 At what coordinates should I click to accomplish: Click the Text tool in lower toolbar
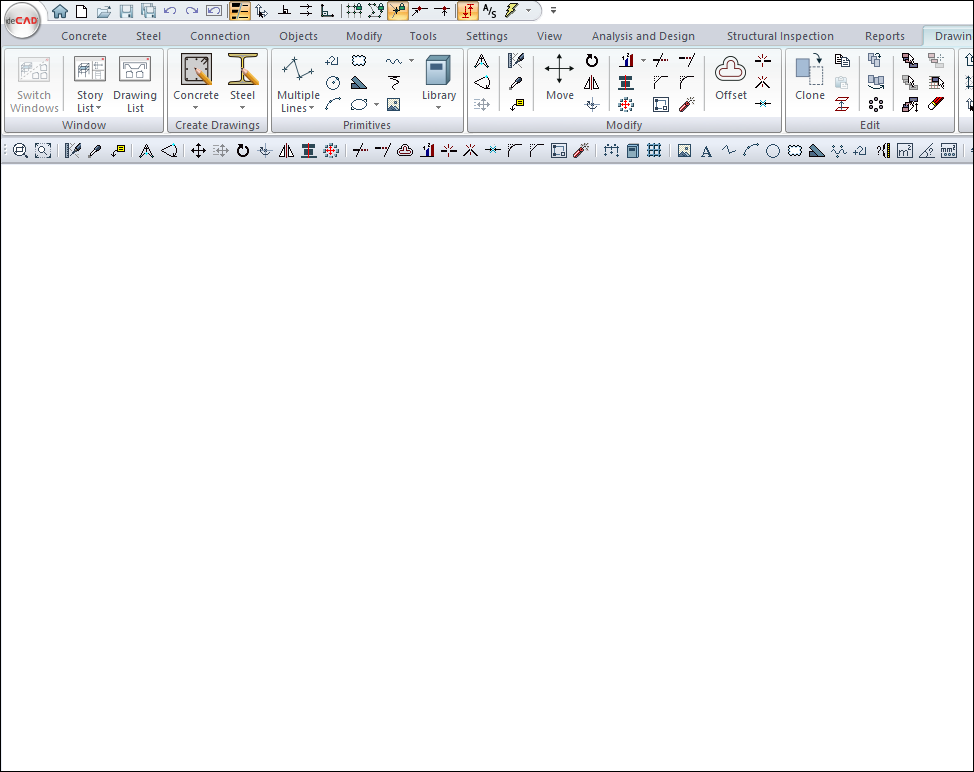tap(706, 151)
